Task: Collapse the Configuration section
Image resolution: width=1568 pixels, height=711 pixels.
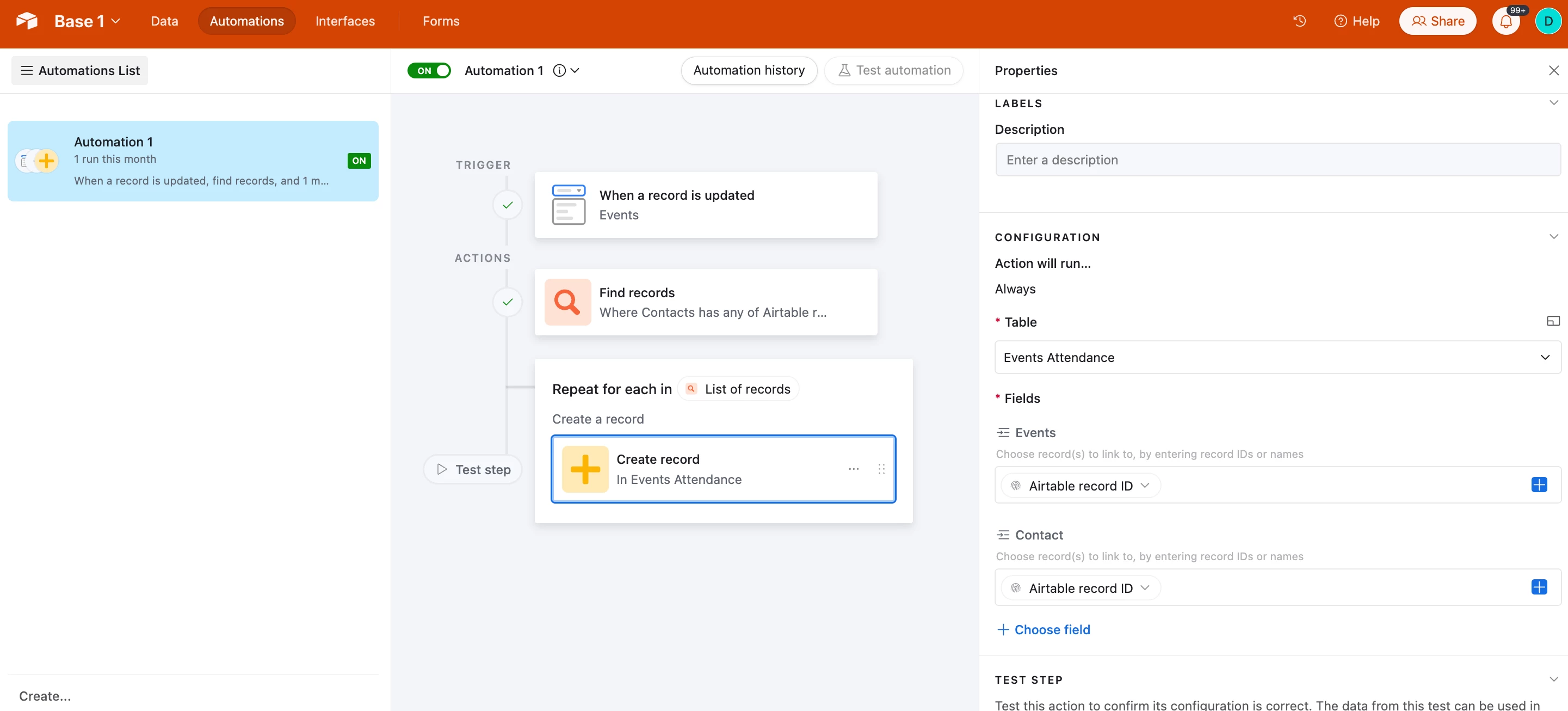Action: coord(1553,237)
